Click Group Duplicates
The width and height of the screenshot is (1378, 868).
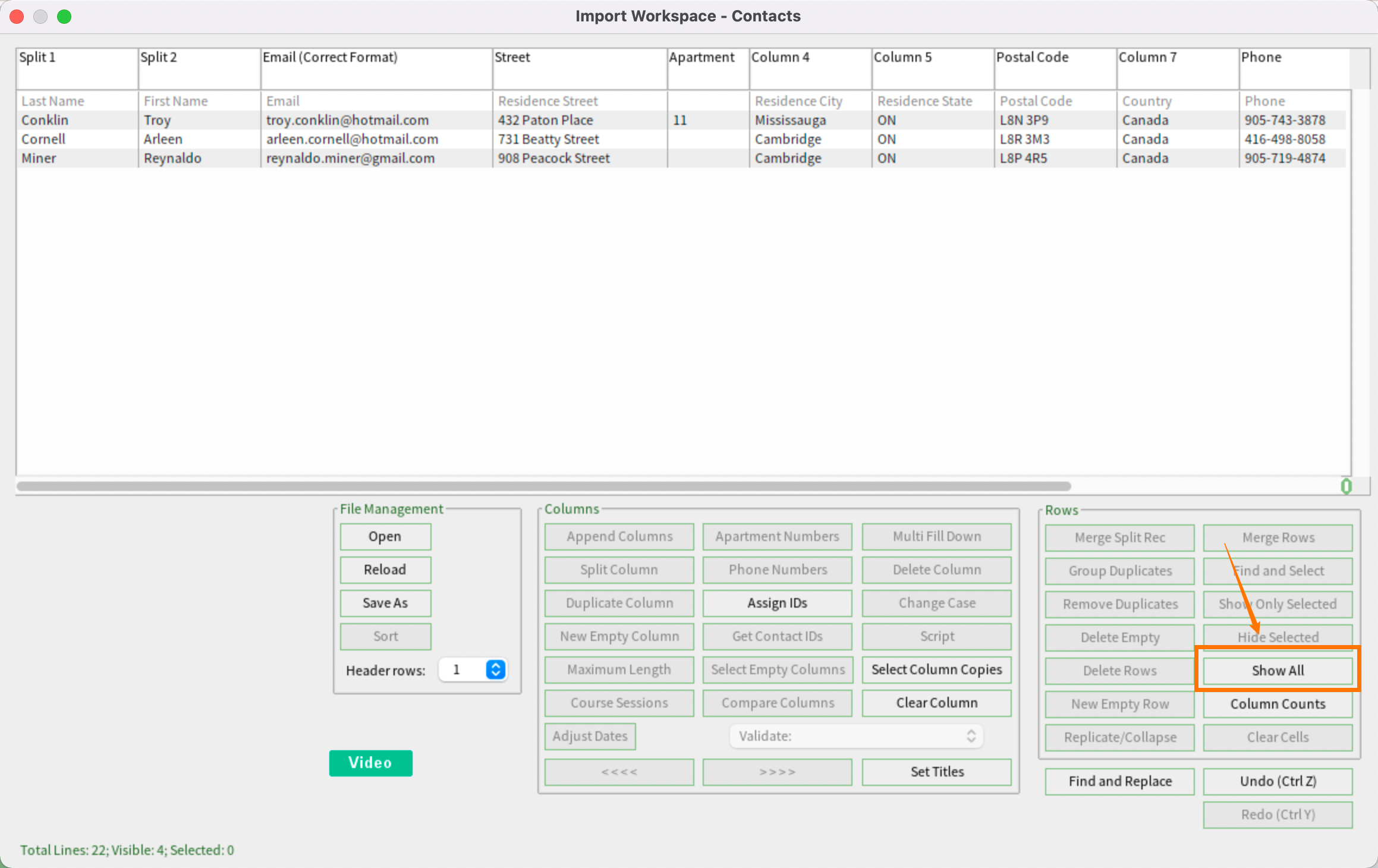(x=1120, y=571)
